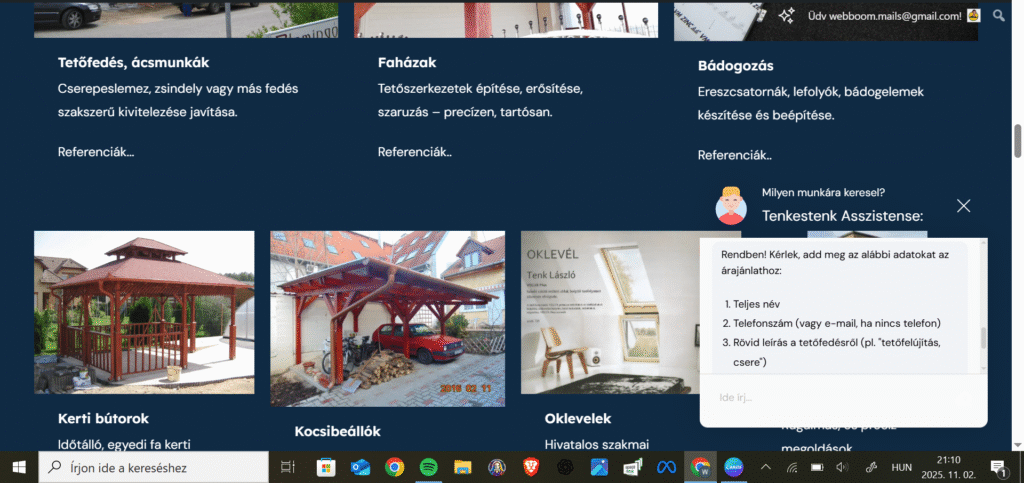Open File Explorer from the taskbar
The width and height of the screenshot is (1024, 483).
click(462, 467)
